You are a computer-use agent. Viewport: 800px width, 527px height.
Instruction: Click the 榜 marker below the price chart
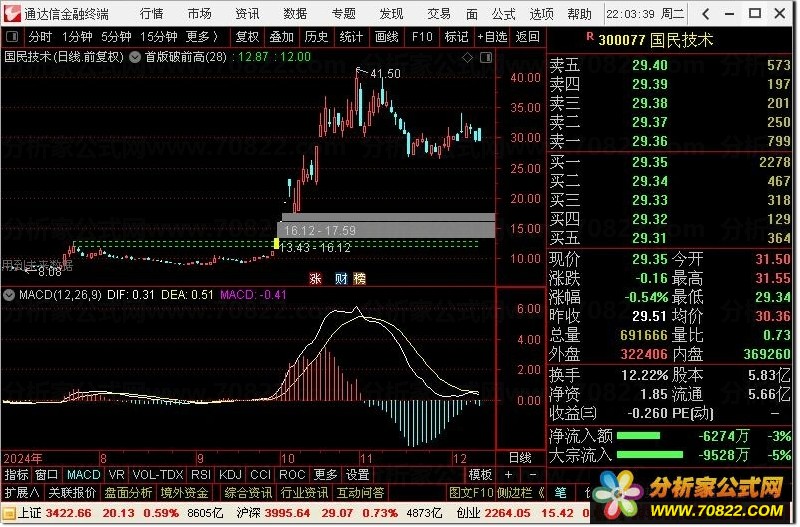pos(360,279)
